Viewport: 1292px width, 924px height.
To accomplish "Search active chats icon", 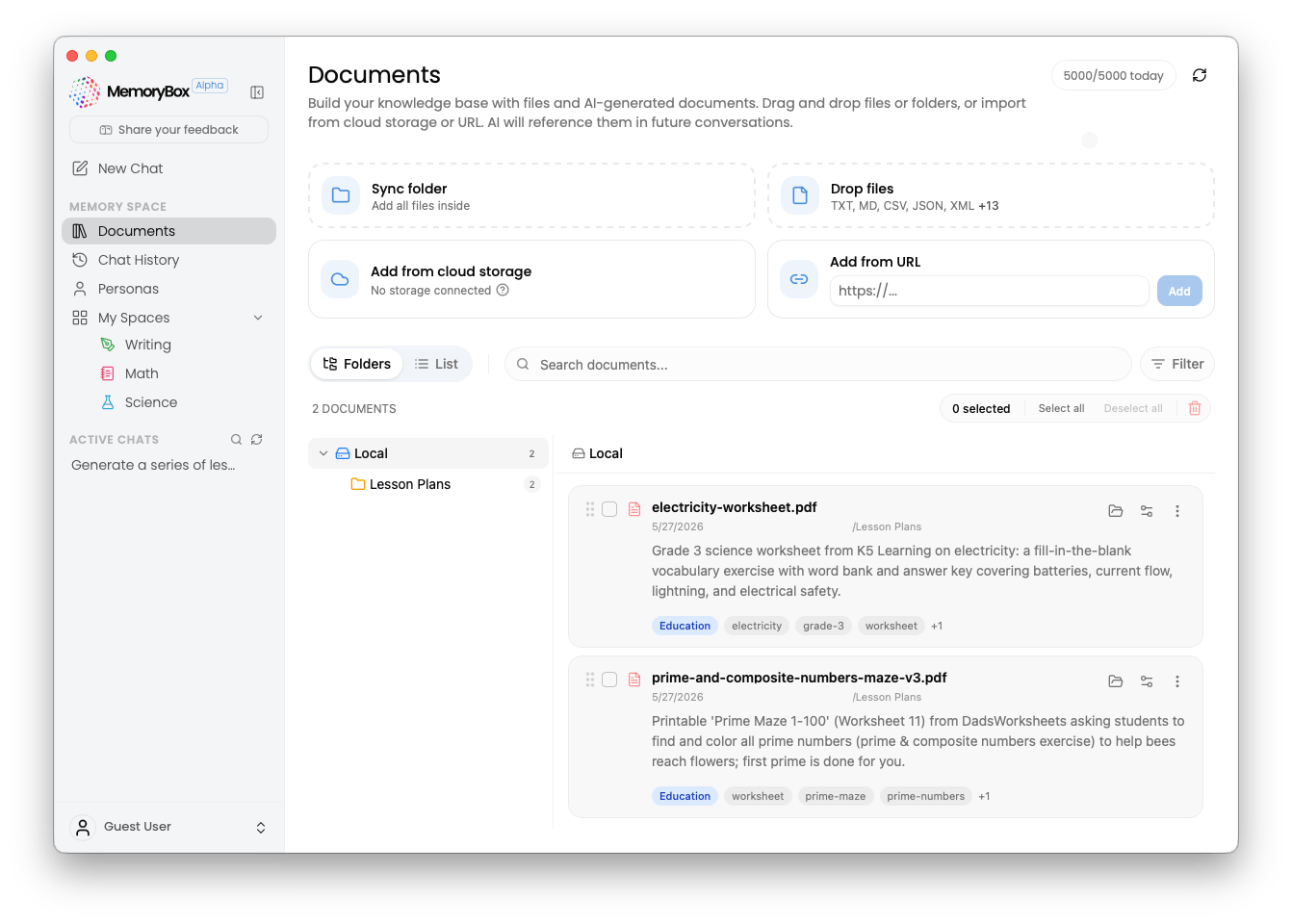I will [236, 440].
